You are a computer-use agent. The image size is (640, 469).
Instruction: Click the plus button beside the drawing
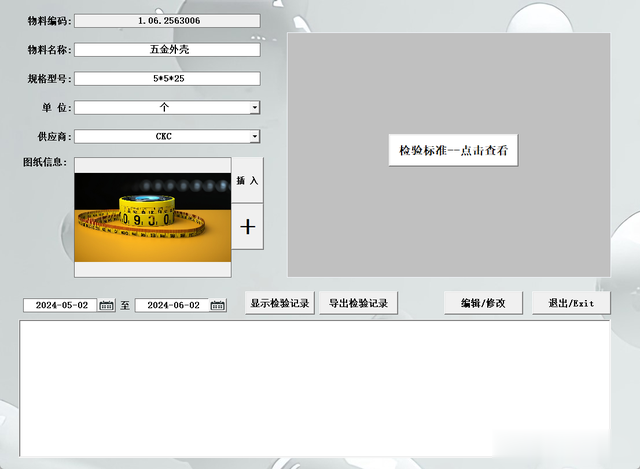pos(248,227)
